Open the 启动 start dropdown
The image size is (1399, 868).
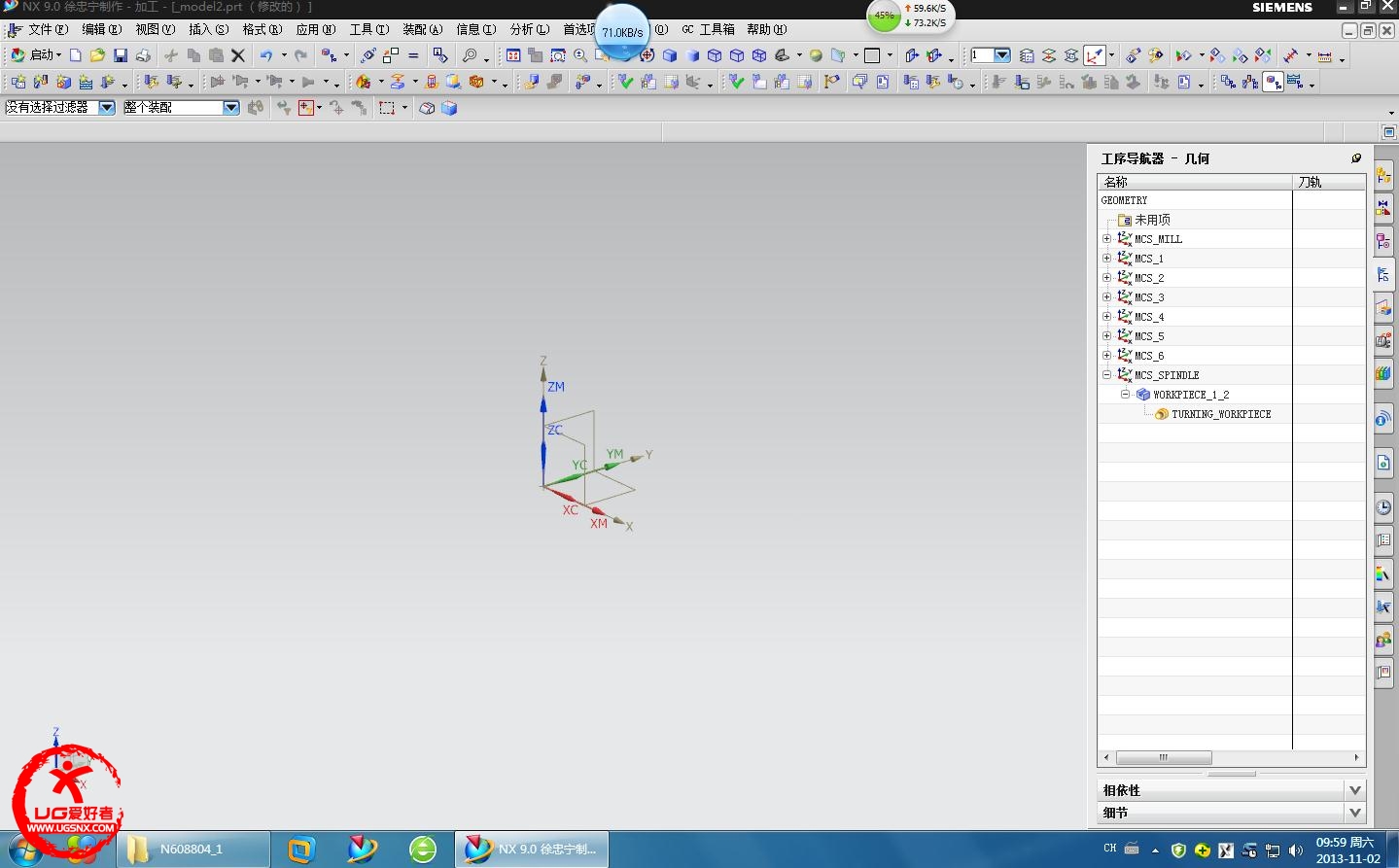pos(37,55)
